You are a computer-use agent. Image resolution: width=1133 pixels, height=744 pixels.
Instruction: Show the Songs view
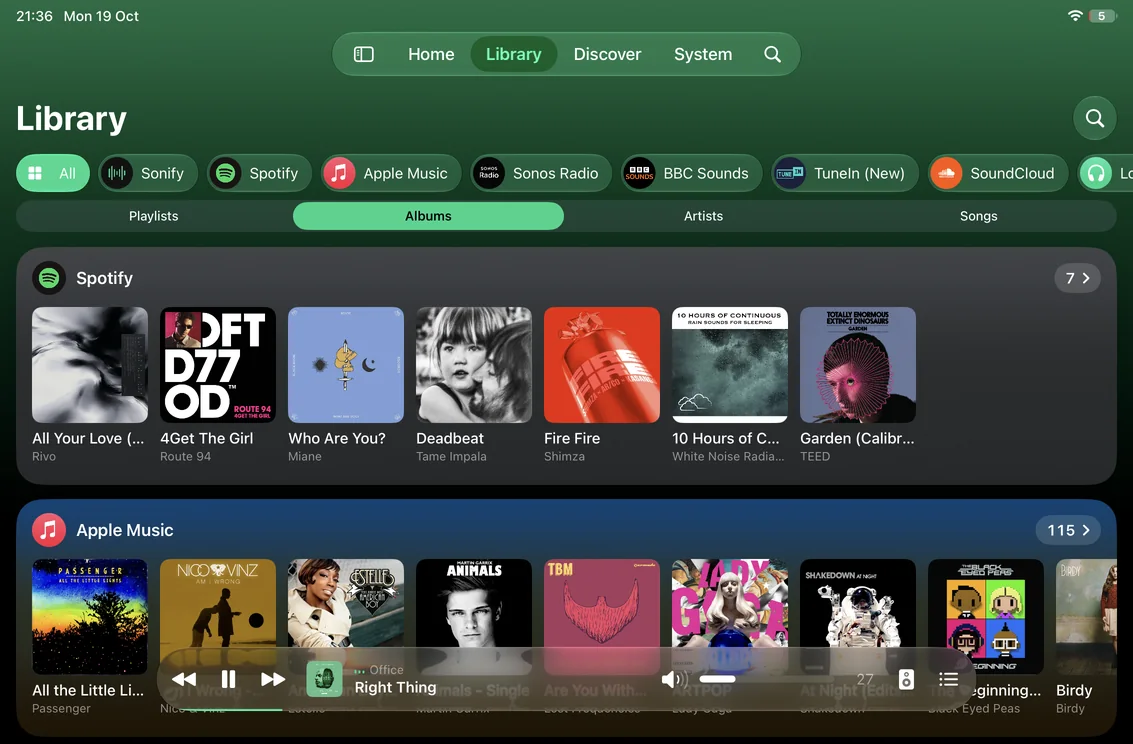tap(978, 216)
